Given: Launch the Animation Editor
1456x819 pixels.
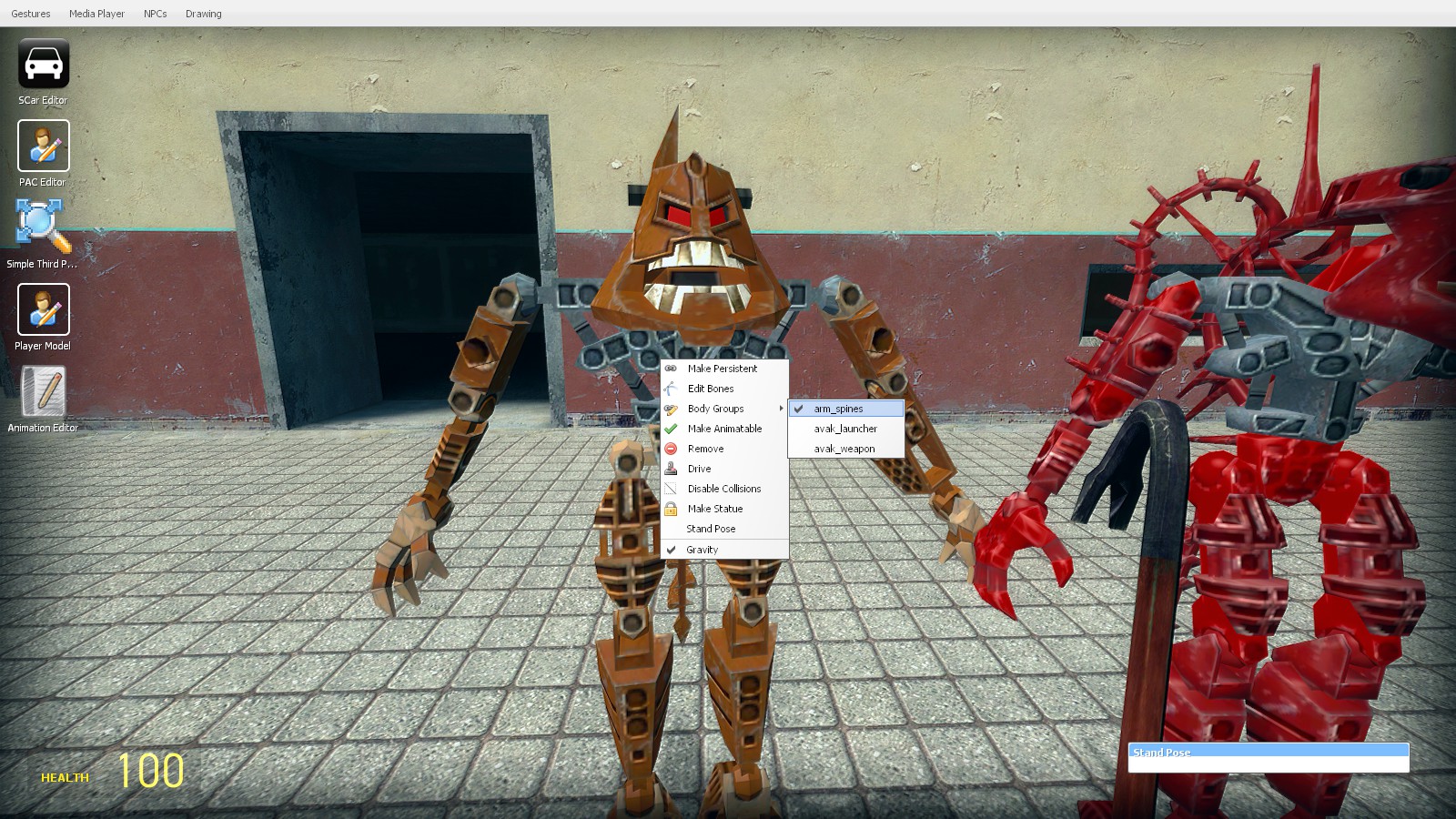Looking at the screenshot, I should pos(43,392).
